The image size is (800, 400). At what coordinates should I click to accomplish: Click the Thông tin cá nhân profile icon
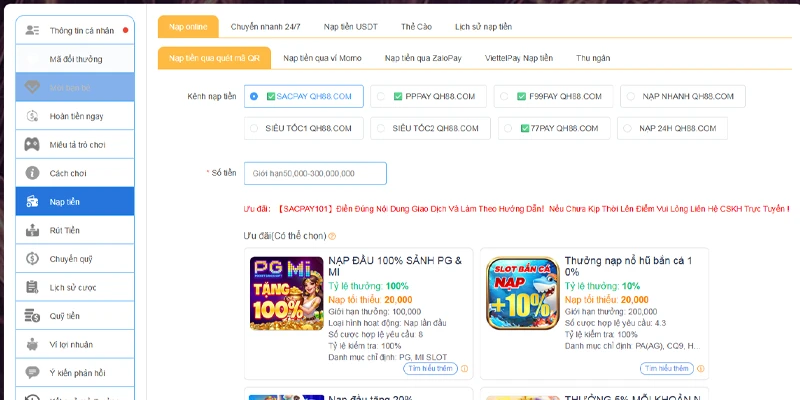tap(32, 30)
